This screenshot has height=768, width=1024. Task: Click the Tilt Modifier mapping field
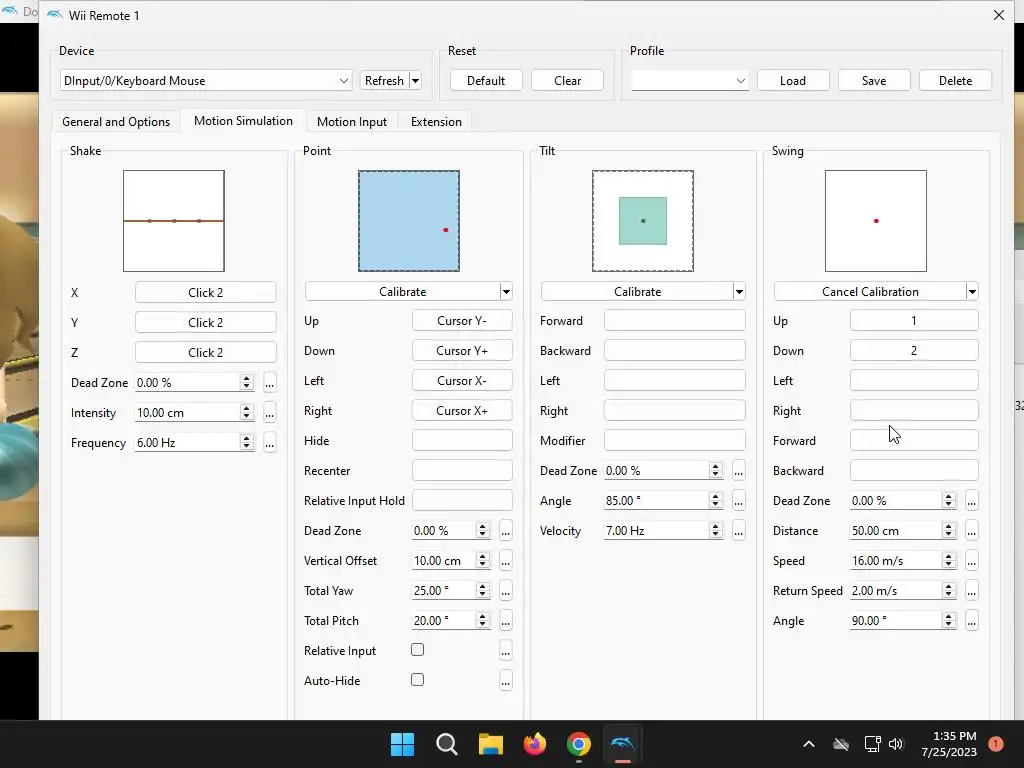(675, 441)
